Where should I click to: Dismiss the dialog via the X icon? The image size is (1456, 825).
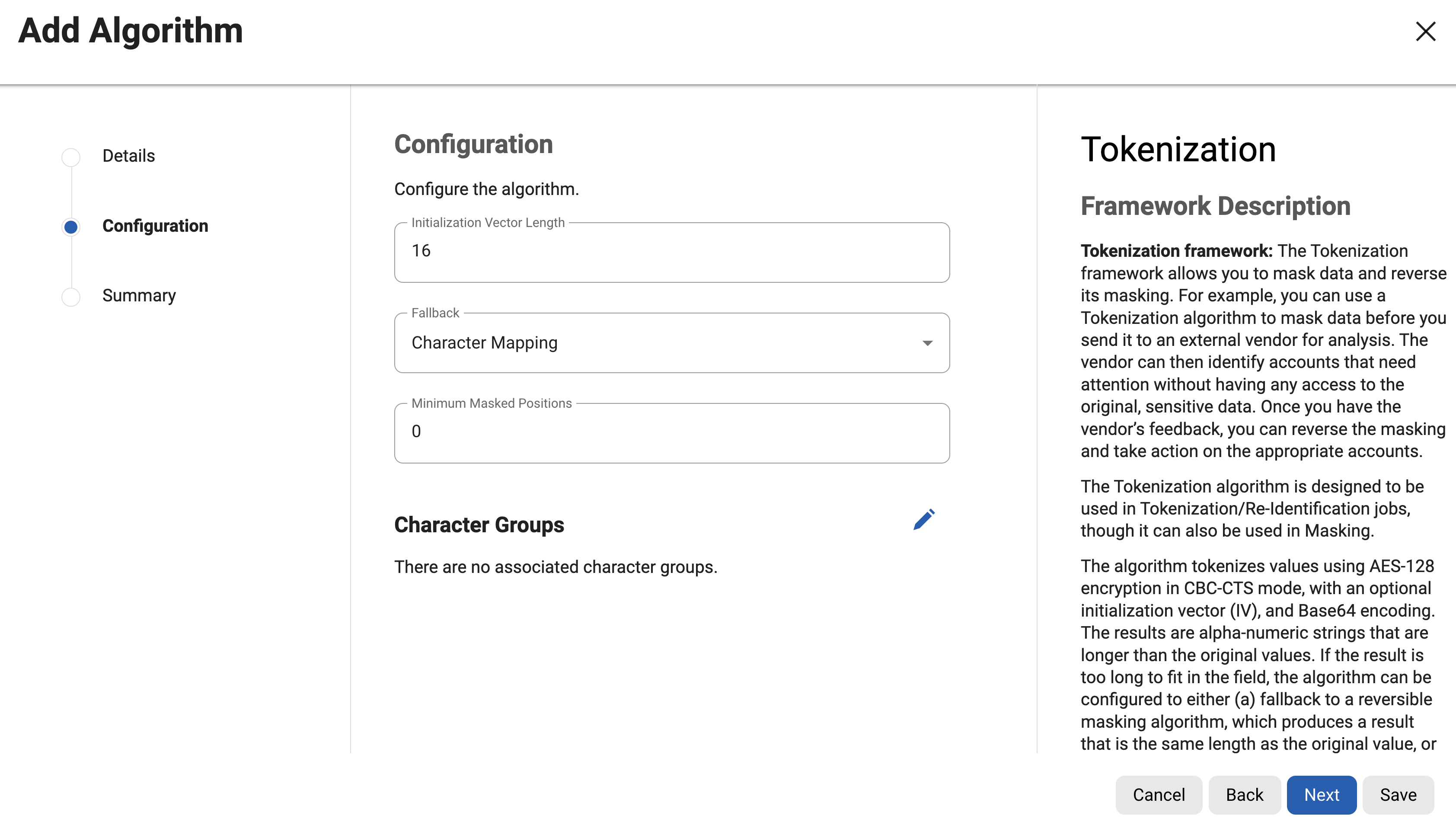(x=1425, y=32)
